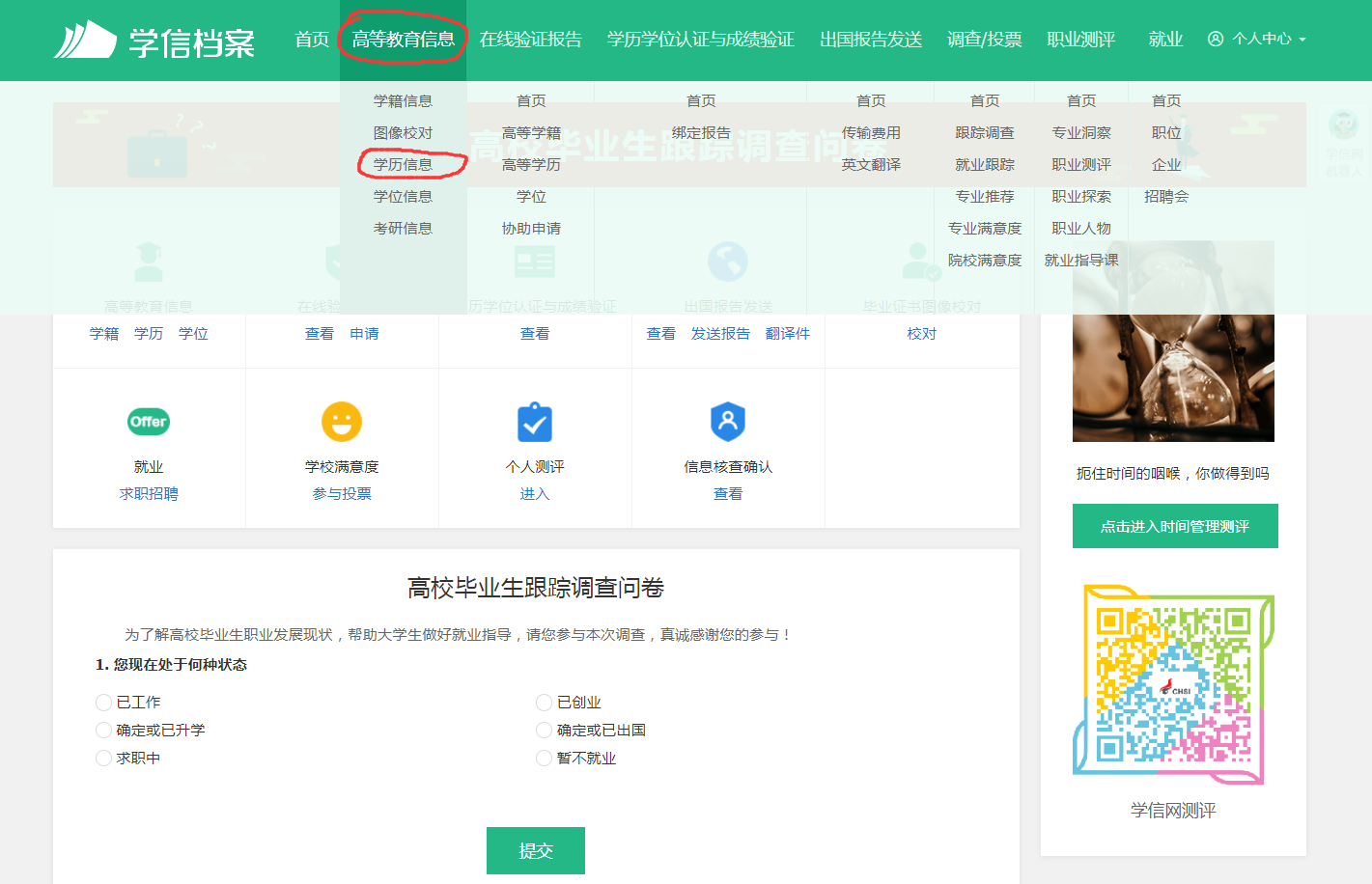Select 高等学籍 submenu item

click(531, 132)
